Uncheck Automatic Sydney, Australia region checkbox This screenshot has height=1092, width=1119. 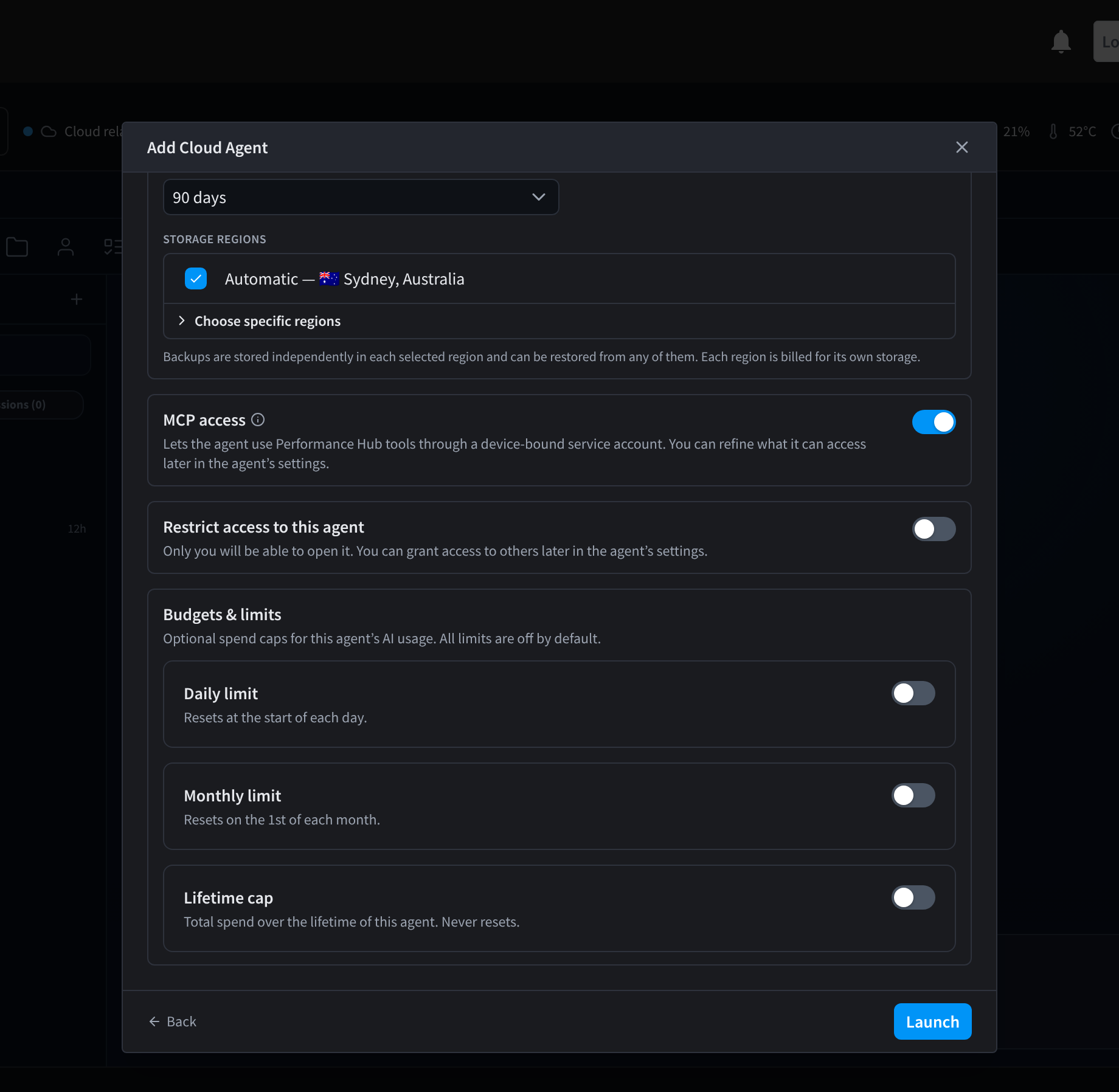point(196,278)
